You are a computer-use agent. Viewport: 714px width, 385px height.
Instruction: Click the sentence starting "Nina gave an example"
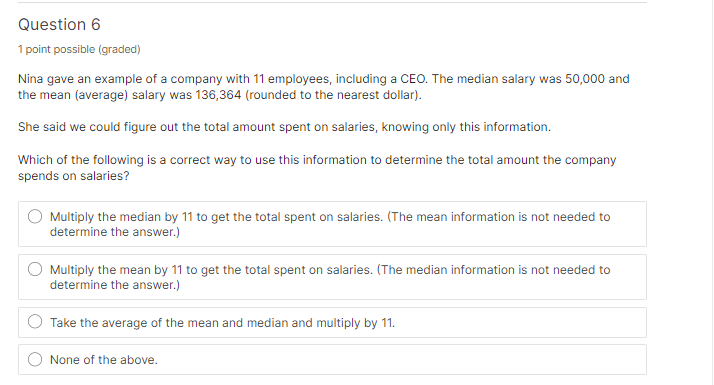(323, 87)
